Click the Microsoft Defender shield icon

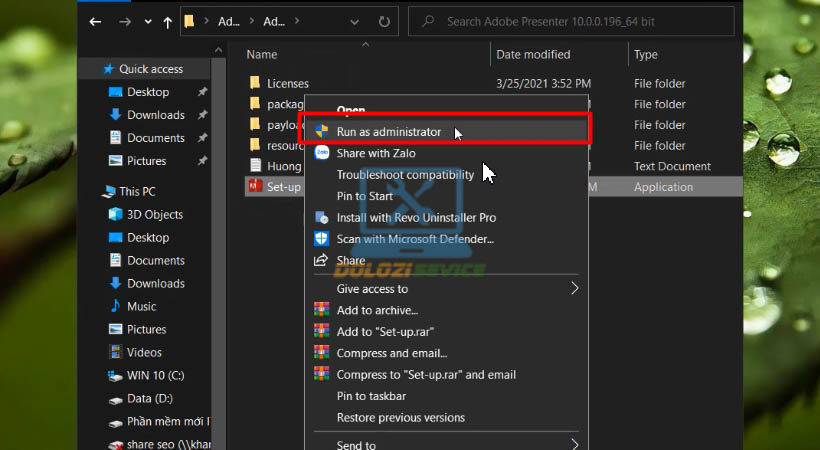(322, 239)
